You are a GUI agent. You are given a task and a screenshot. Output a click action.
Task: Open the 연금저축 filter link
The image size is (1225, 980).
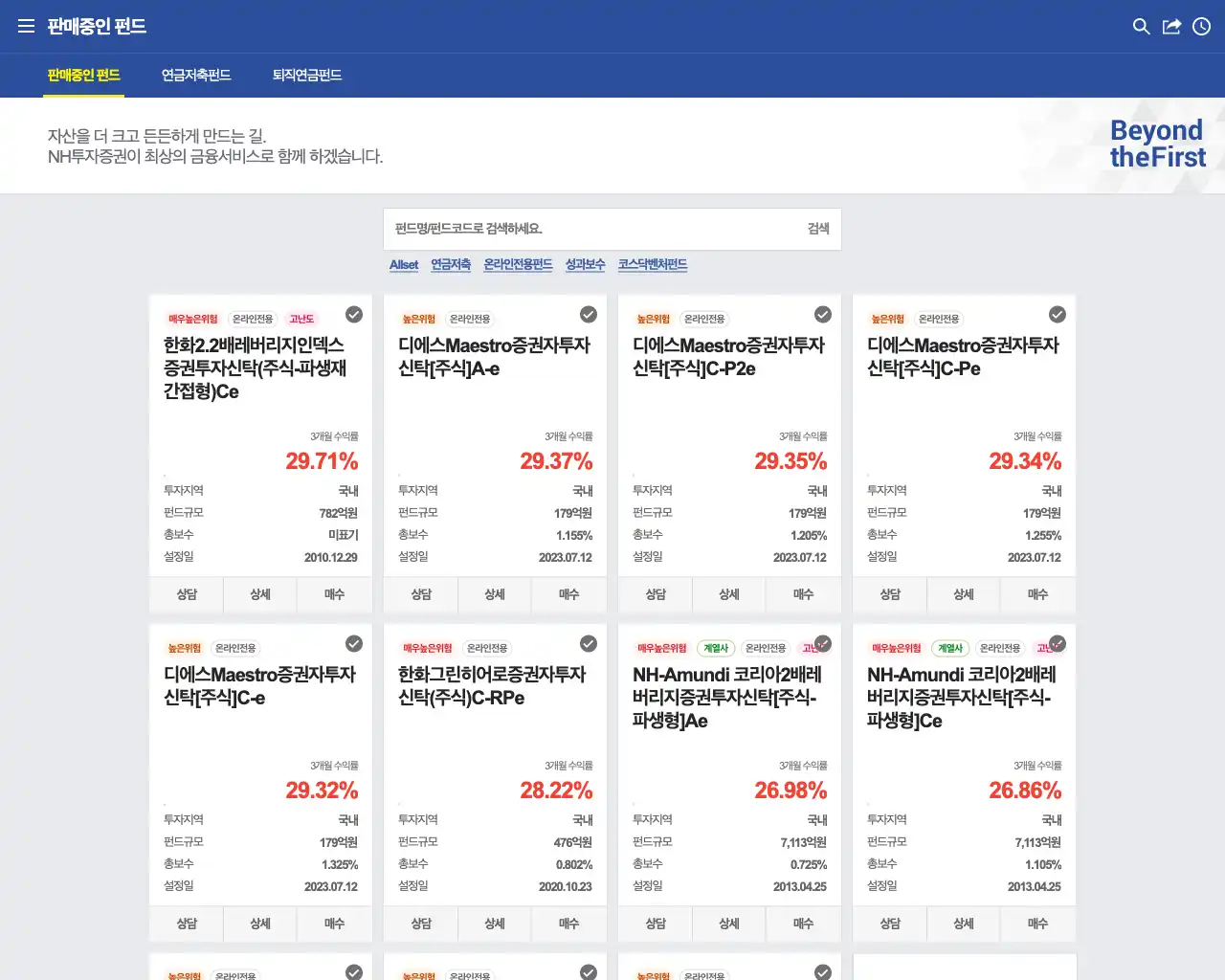click(x=451, y=265)
